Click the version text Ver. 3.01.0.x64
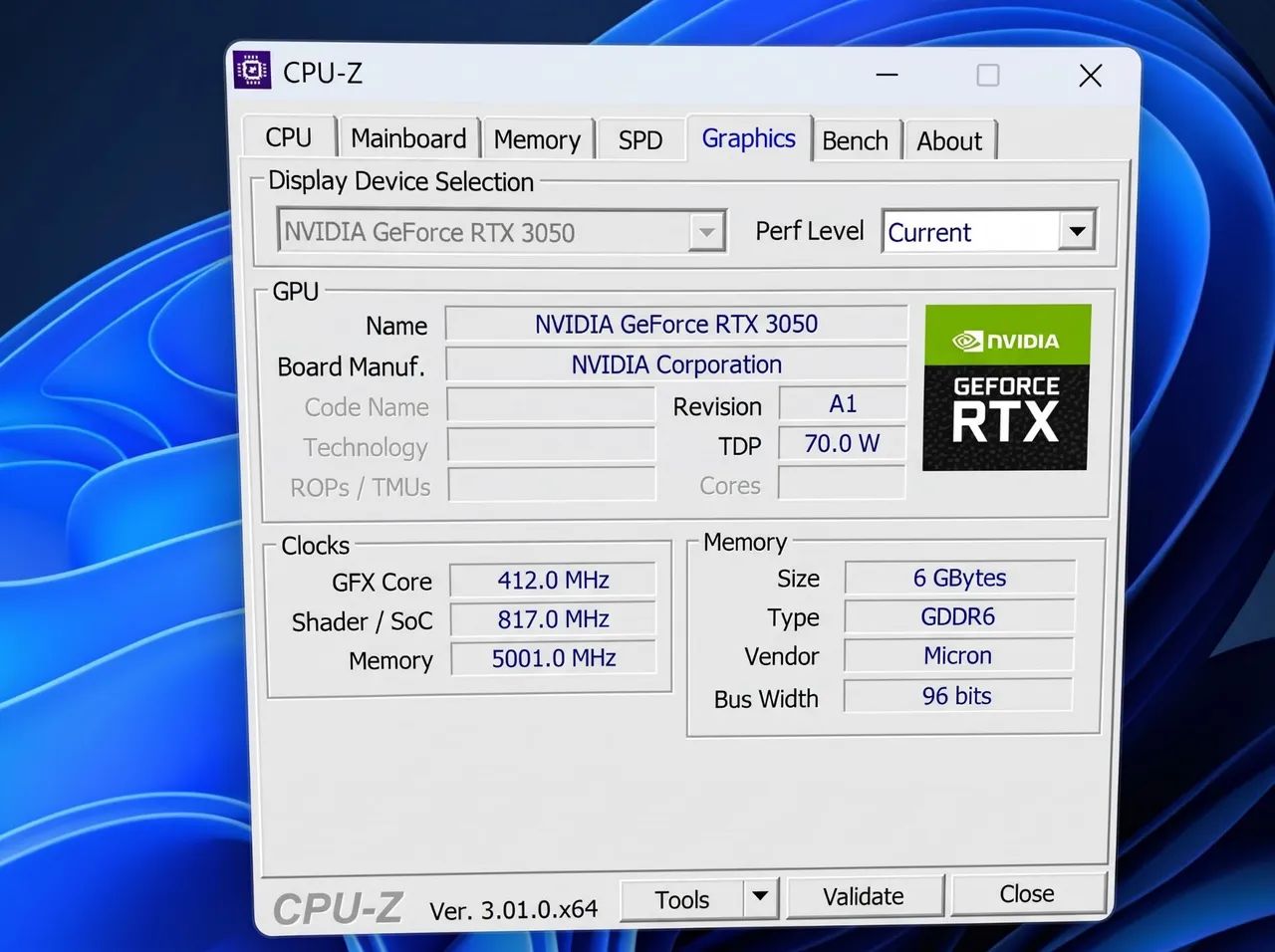This screenshot has height=952, width=1275. [514, 909]
